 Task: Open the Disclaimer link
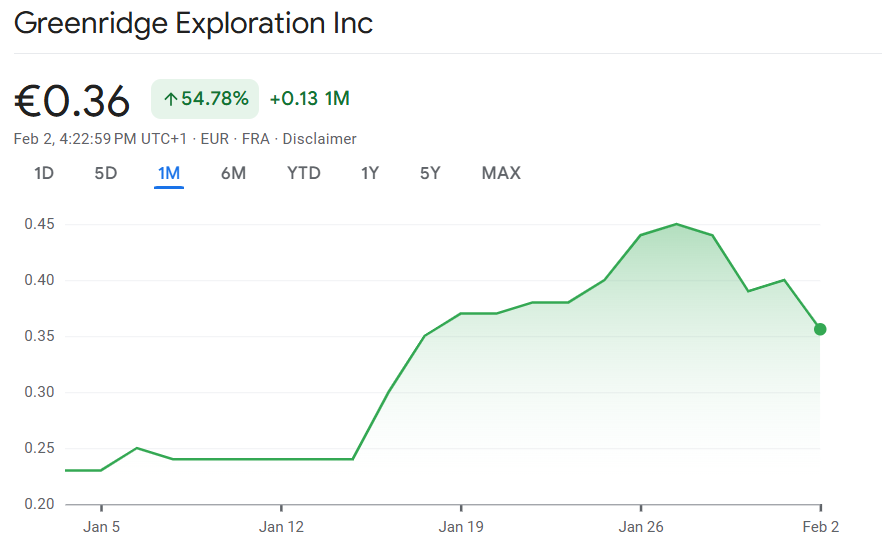coord(320,139)
